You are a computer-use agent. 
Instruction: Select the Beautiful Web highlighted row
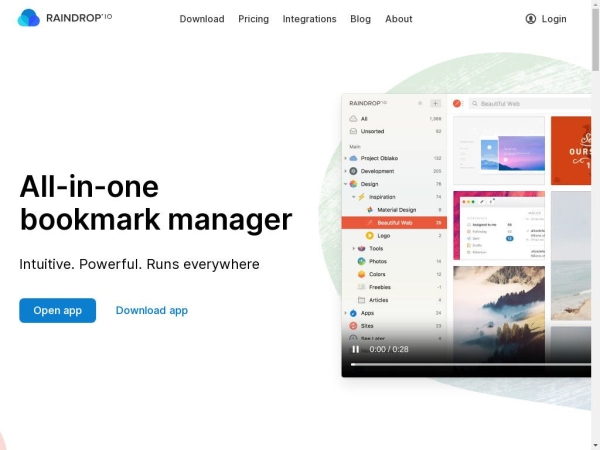[x=394, y=223]
